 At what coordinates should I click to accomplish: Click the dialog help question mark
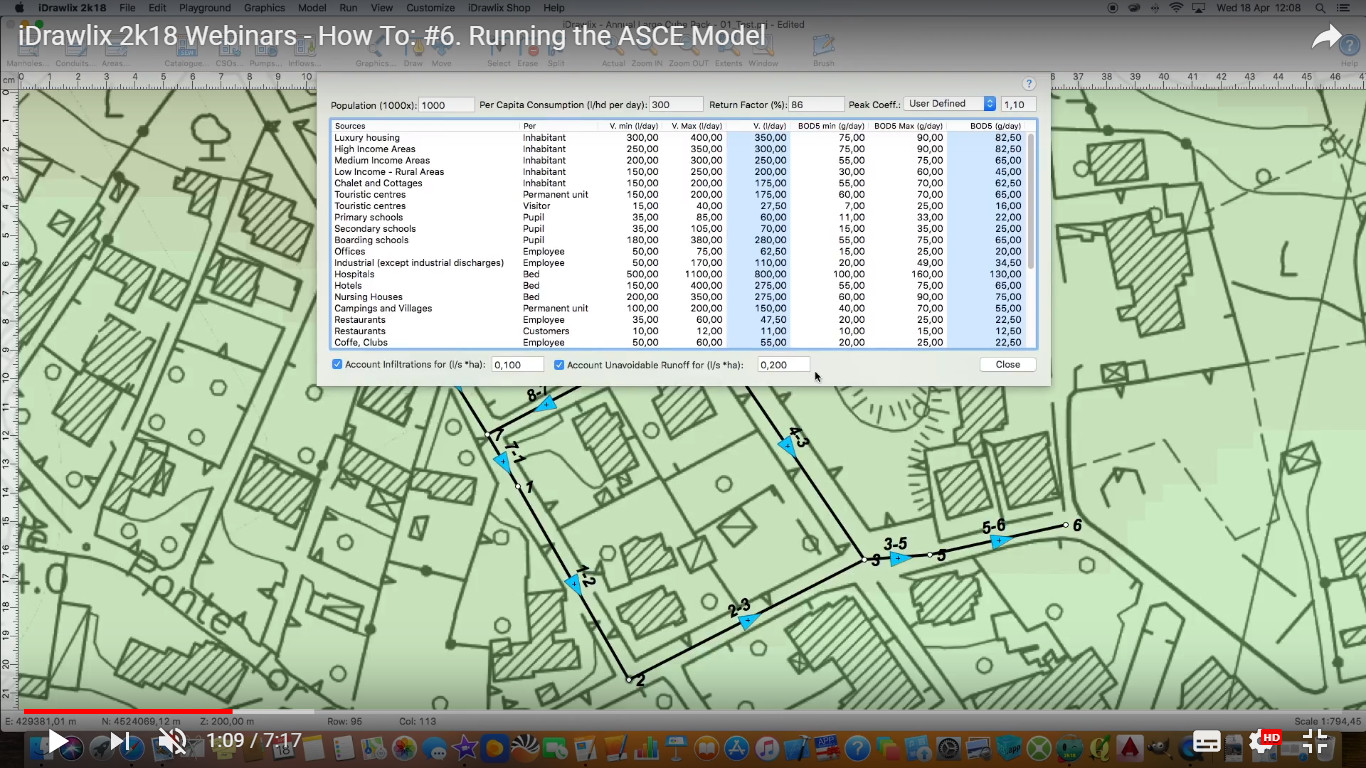1029,85
